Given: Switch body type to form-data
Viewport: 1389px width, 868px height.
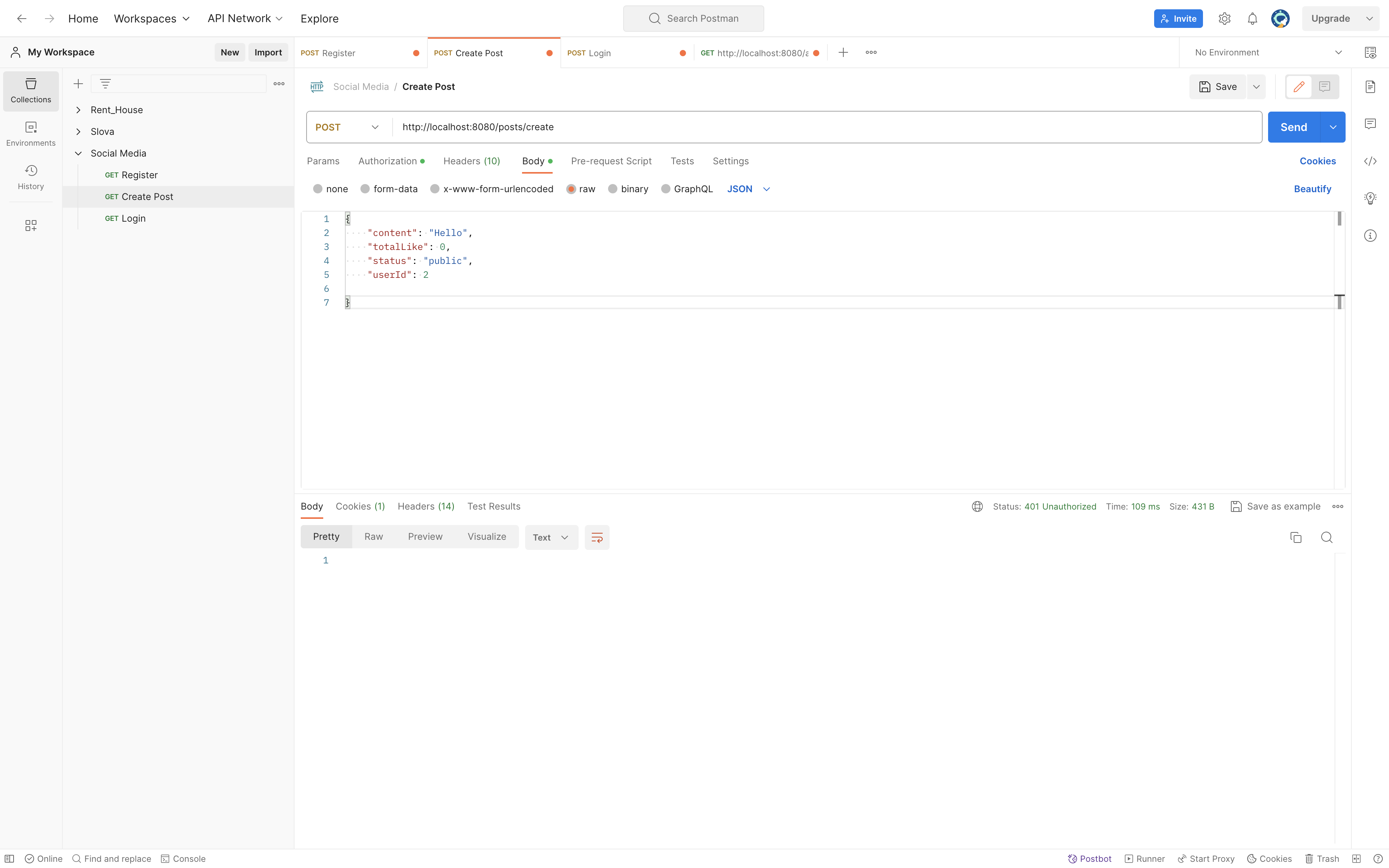Looking at the screenshot, I should (389, 188).
